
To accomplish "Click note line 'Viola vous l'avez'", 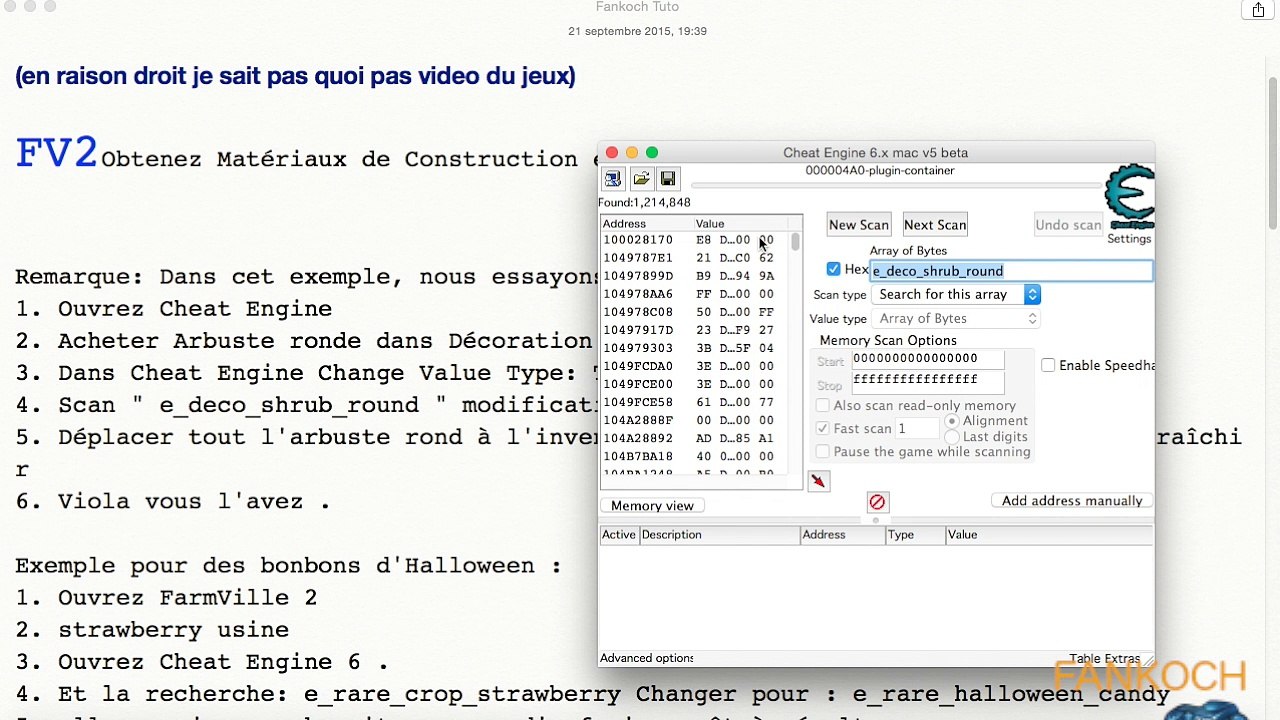I will coord(193,501).
